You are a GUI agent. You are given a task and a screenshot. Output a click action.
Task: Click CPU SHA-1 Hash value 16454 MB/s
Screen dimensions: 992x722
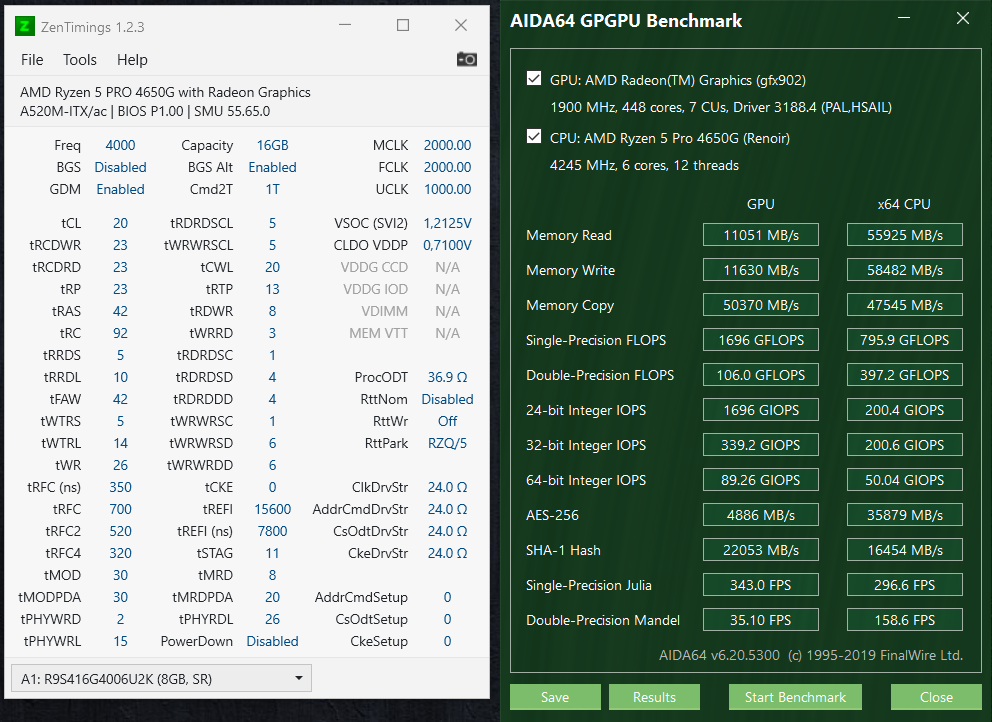click(x=905, y=550)
